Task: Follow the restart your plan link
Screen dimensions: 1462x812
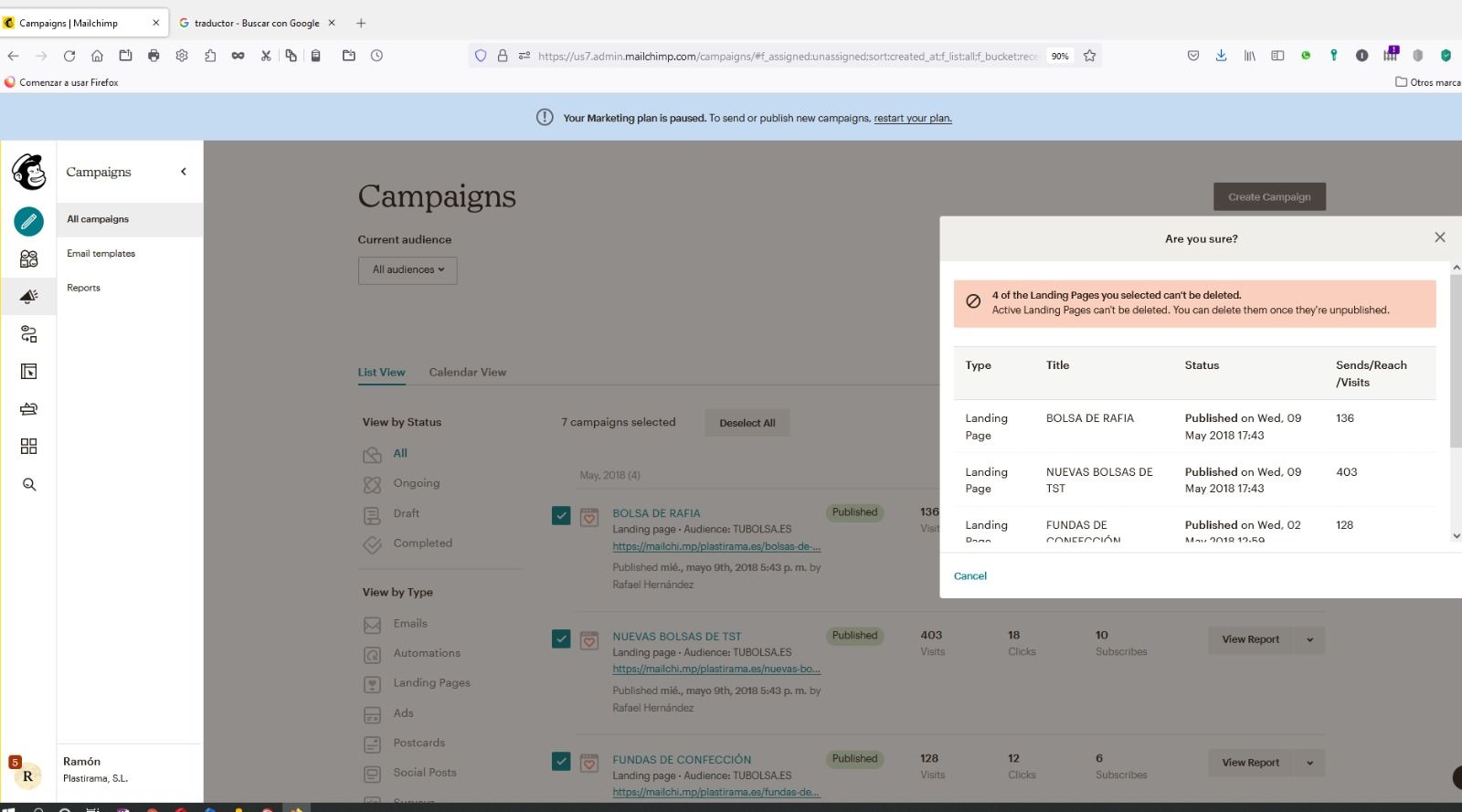Action: click(x=913, y=118)
